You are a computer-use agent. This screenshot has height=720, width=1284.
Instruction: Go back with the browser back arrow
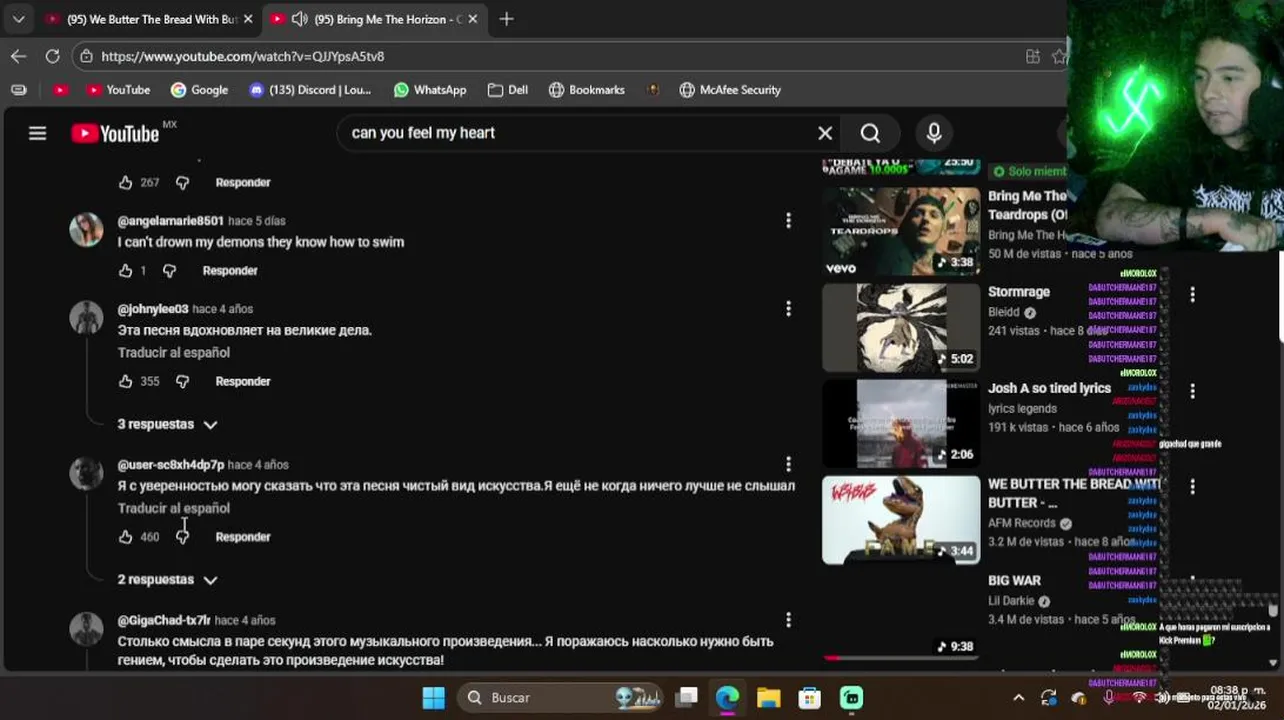pos(19,56)
